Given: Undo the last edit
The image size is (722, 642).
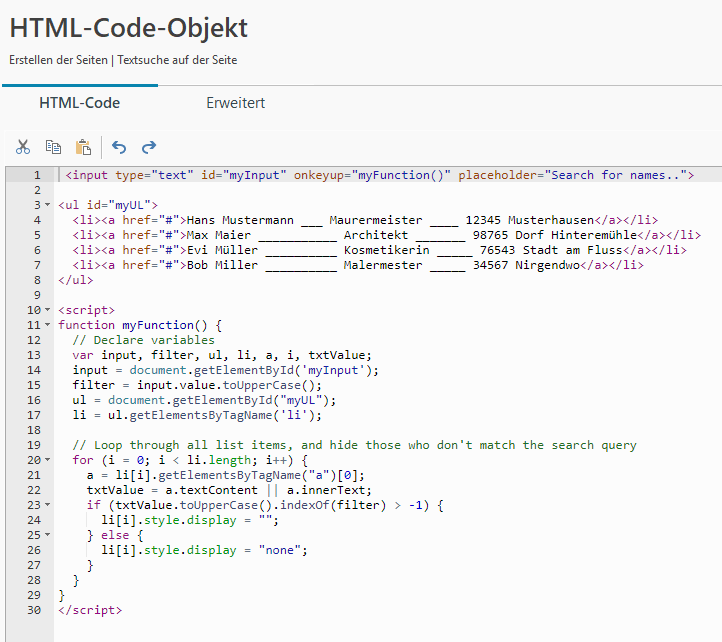Looking at the screenshot, I should pyautogui.click(x=119, y=147).
